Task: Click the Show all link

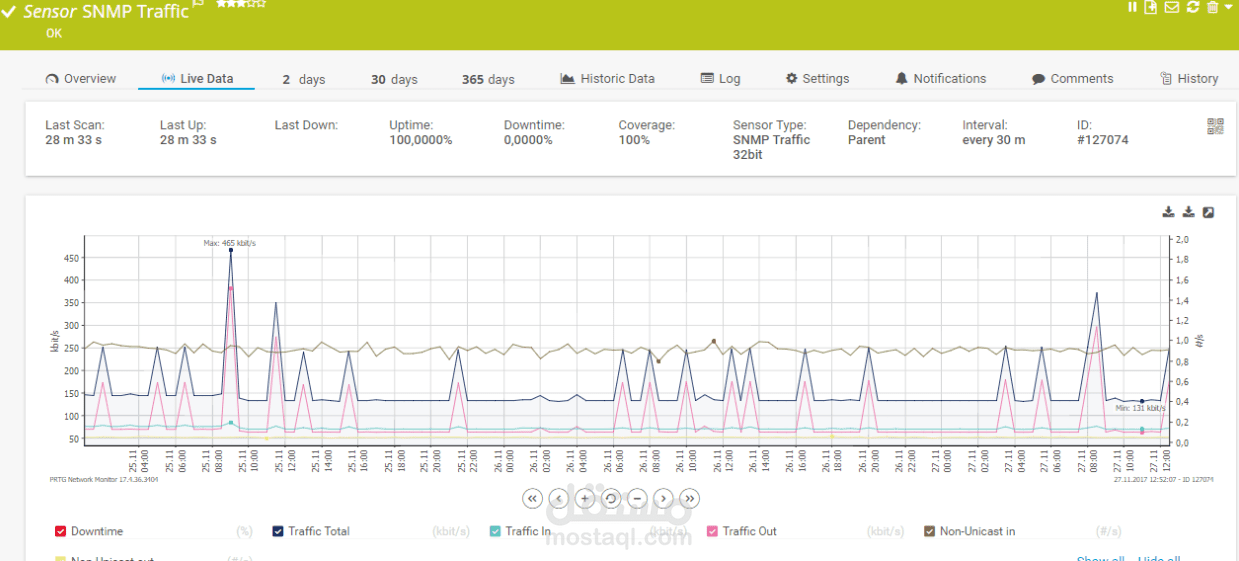Action: tap(1100, 558)
